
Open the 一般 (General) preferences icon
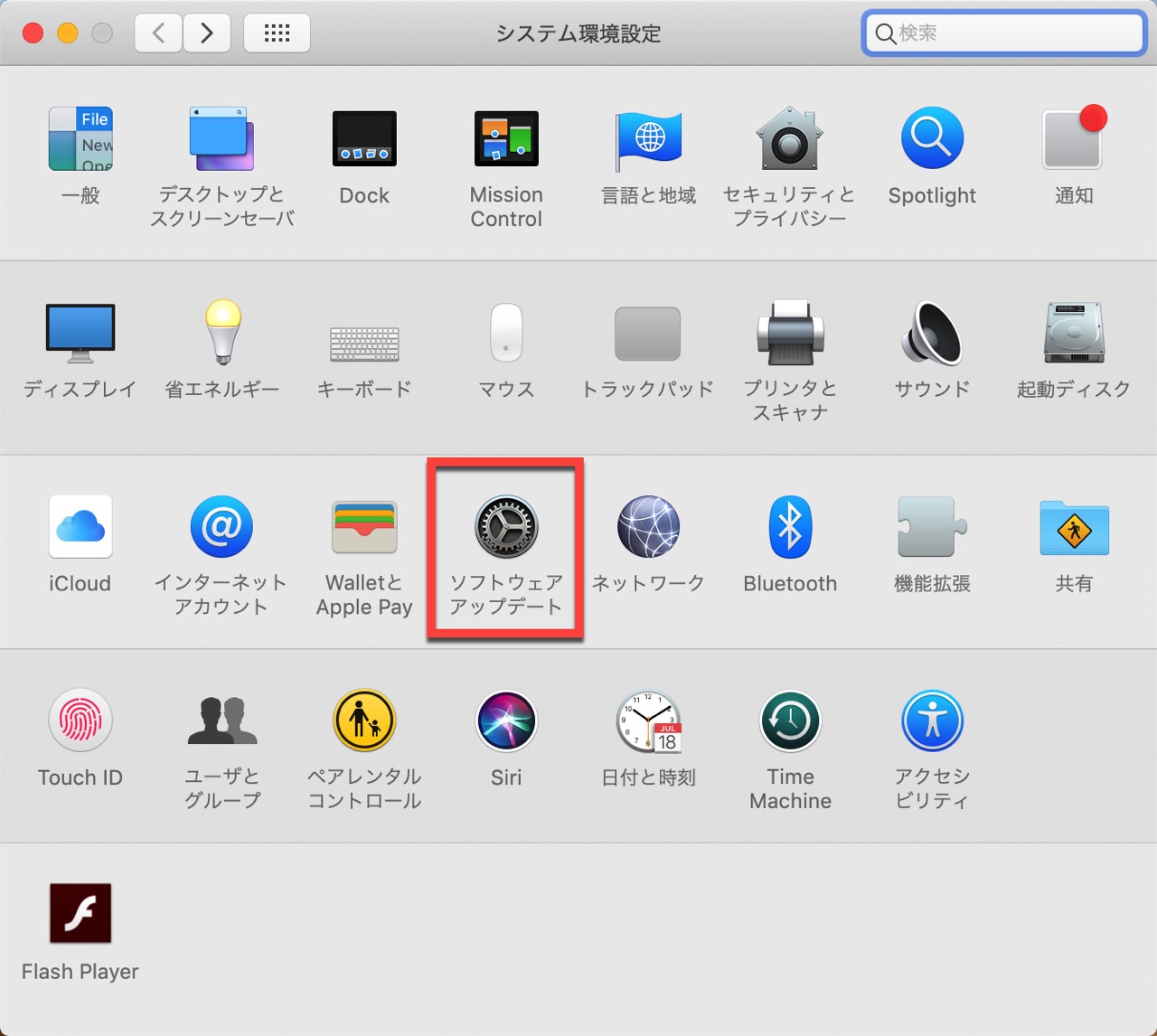tap(80, 139)
